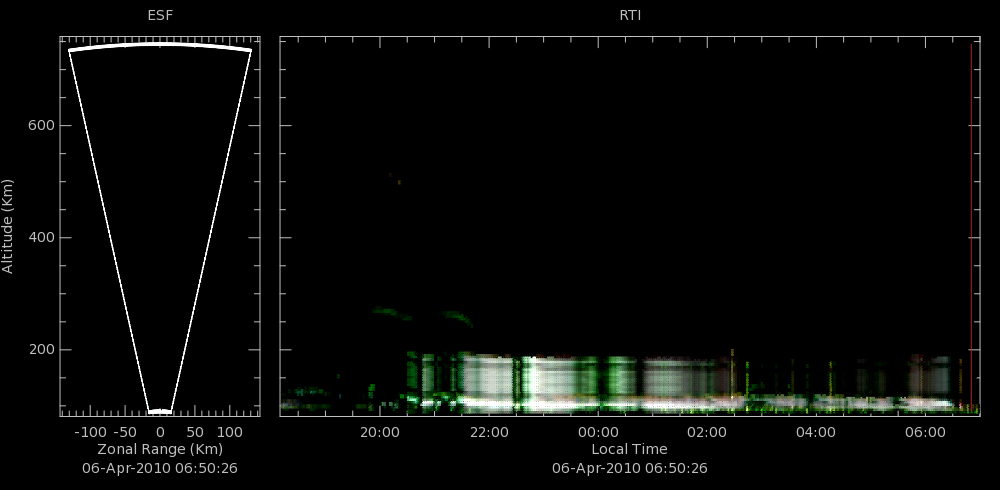Click the Altitude (Km) axis label
Image resolution: width=1000 pixels, height=490 pixels.
[x=8, y=226]
